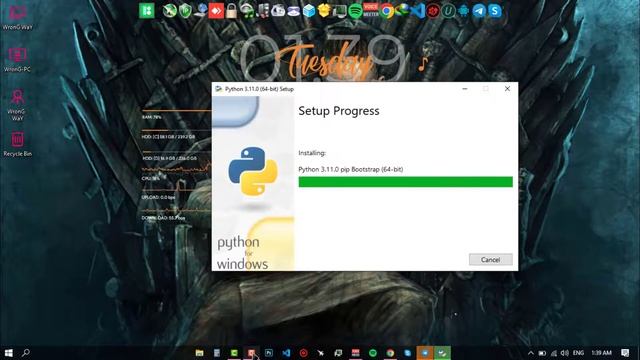Image resolution: width=640 pixels, height=360 pixels.
Task: Open the padlock icon in the top dock
Action: click(x=231, y=11)
